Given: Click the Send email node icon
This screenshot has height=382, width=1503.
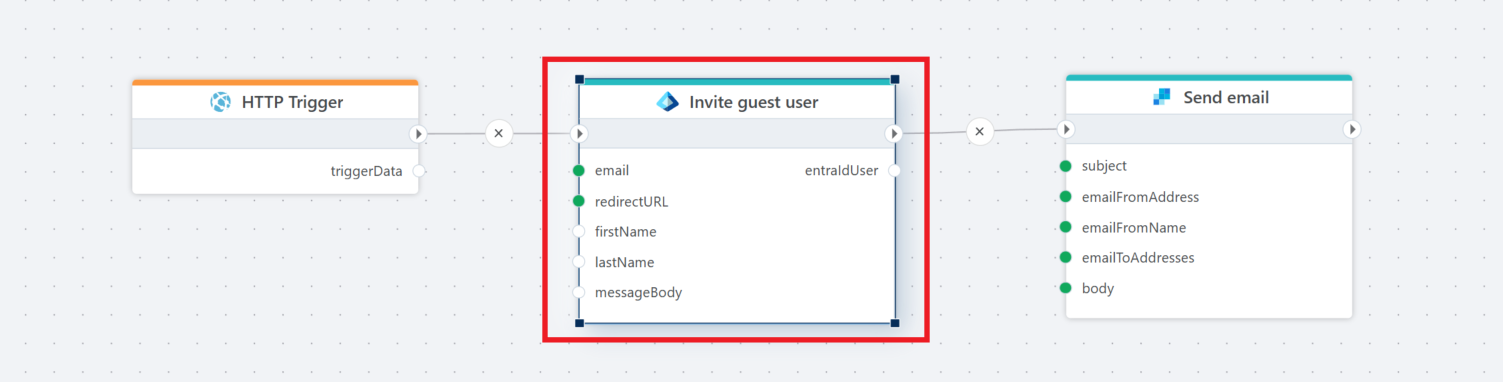Looking at the screenshot, I should (x=1161, y=97).
